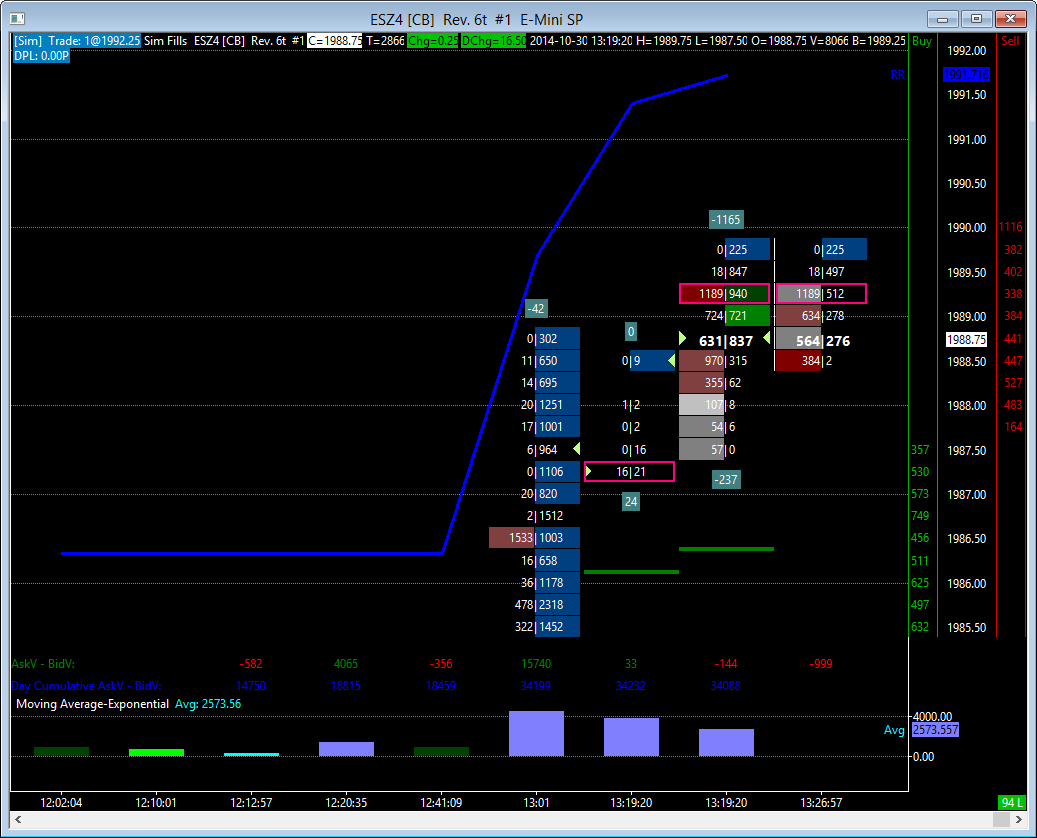
Task: Minimize the chart window
Action: [x=942, y=19]
